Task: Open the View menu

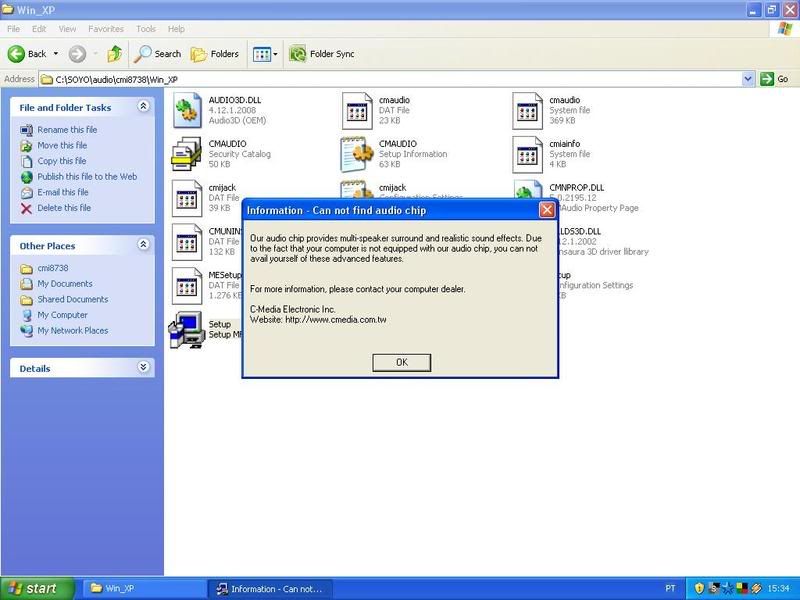Action: 67,29
